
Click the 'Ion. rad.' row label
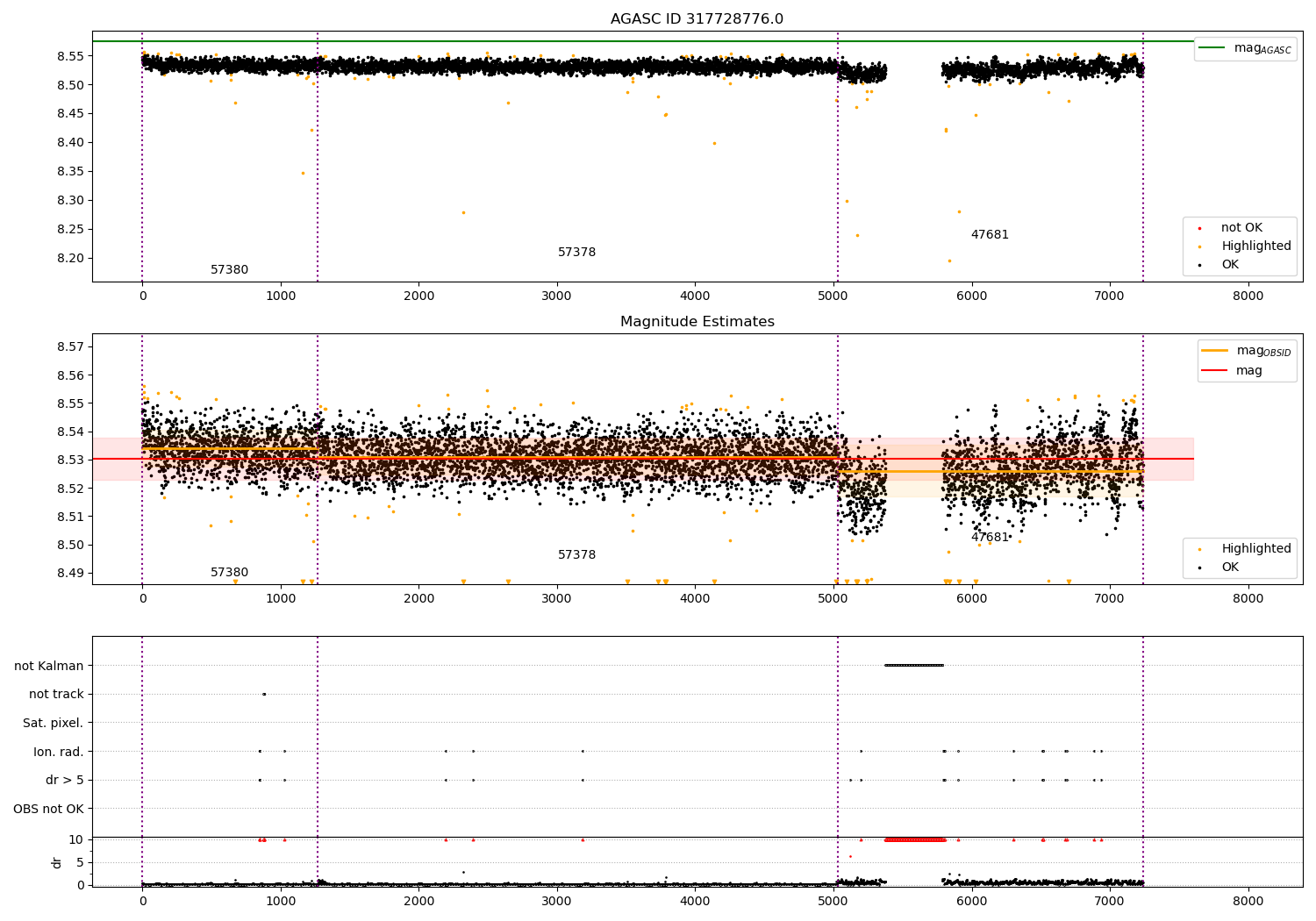coord(59,752)
